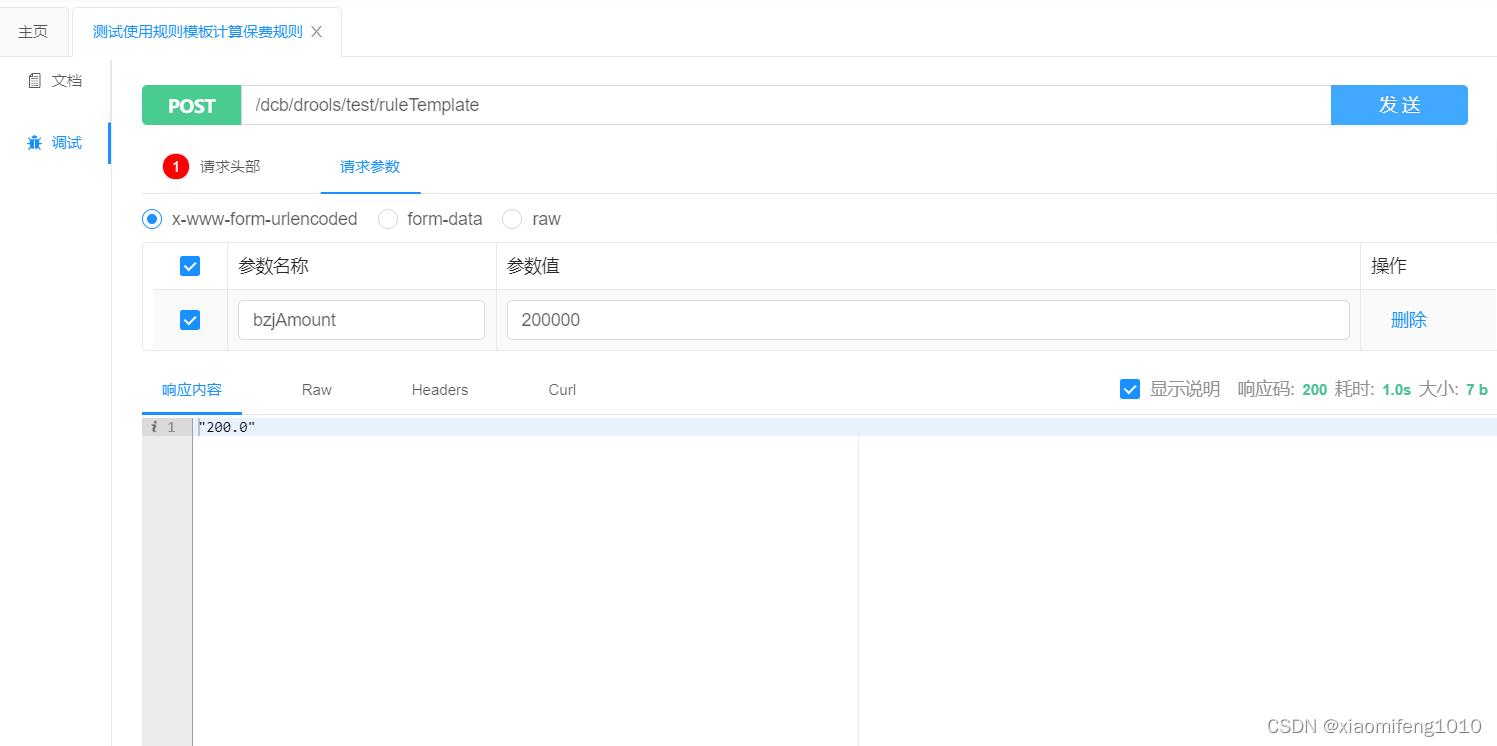Switch to the 主页 tab
This screenshot has width=1497, height=746.
click(34, 32)
